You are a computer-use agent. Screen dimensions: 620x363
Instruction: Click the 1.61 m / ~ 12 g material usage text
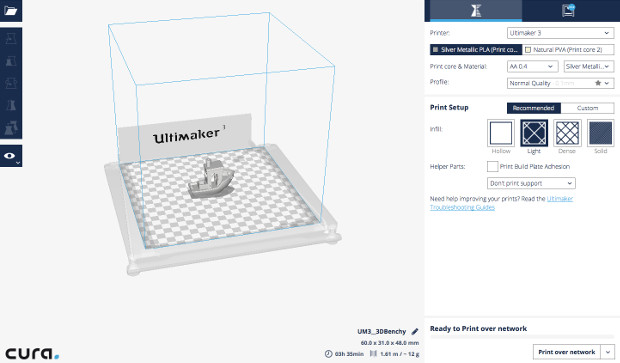point(399,354)
